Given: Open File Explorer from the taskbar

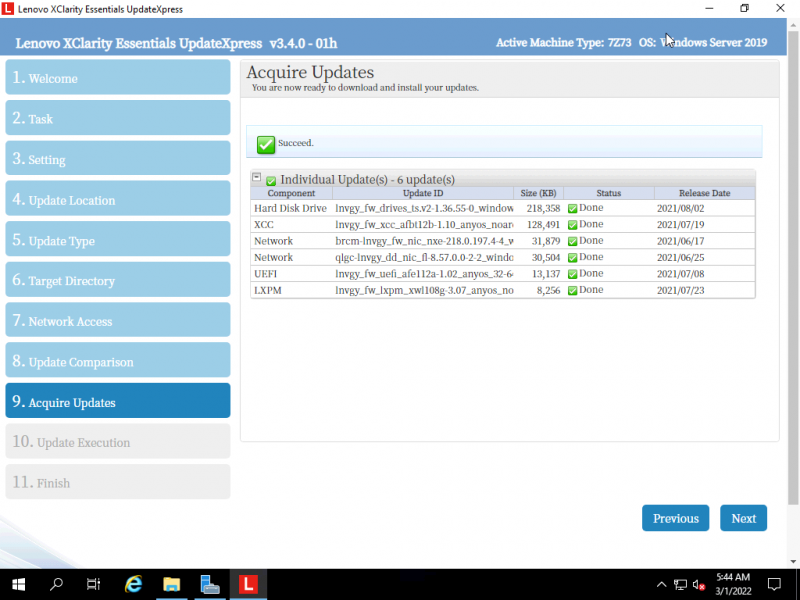Looking at the screenshot, I should click(171, 584).
